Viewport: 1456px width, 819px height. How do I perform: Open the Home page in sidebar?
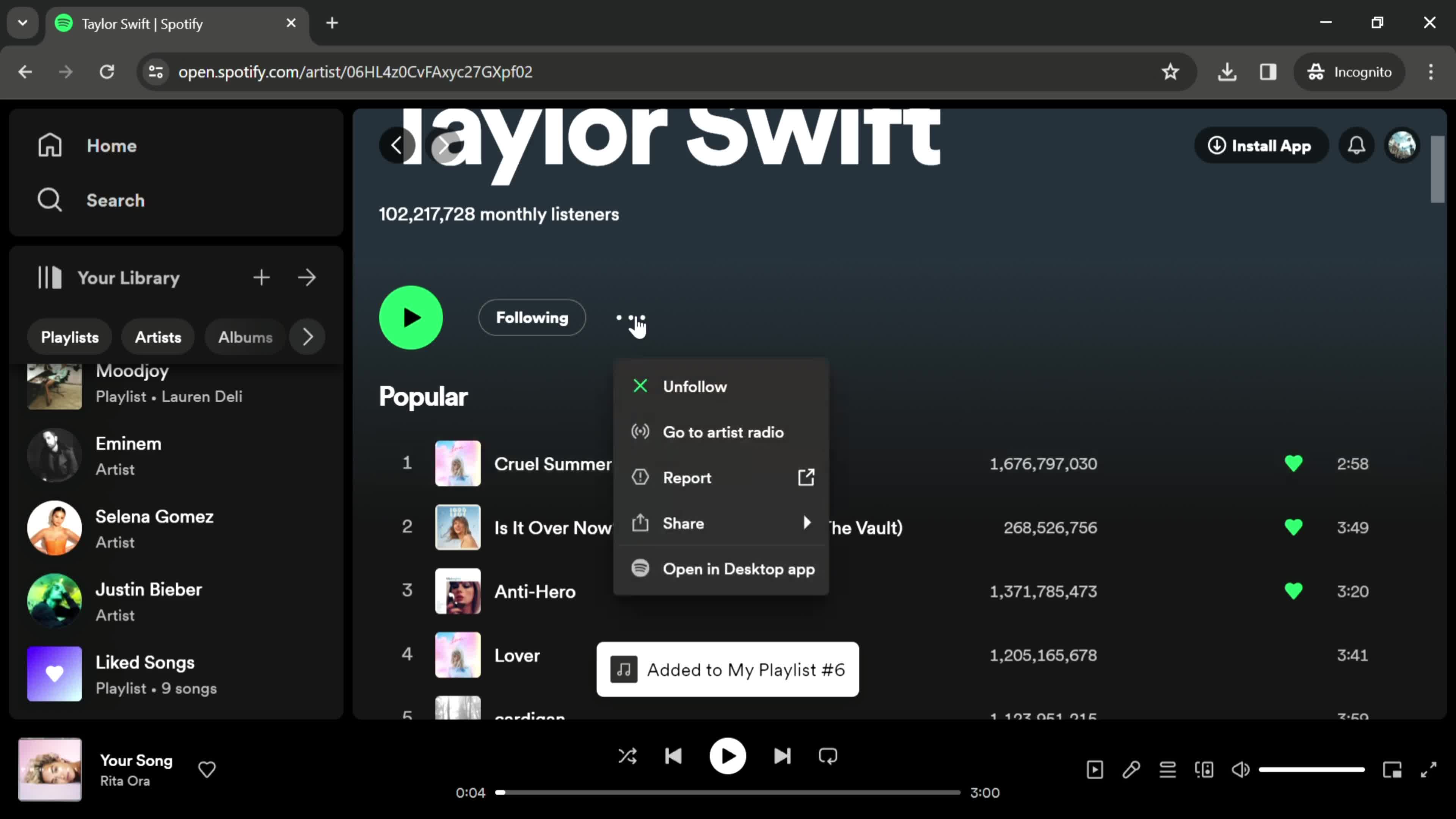click(87, 145)
